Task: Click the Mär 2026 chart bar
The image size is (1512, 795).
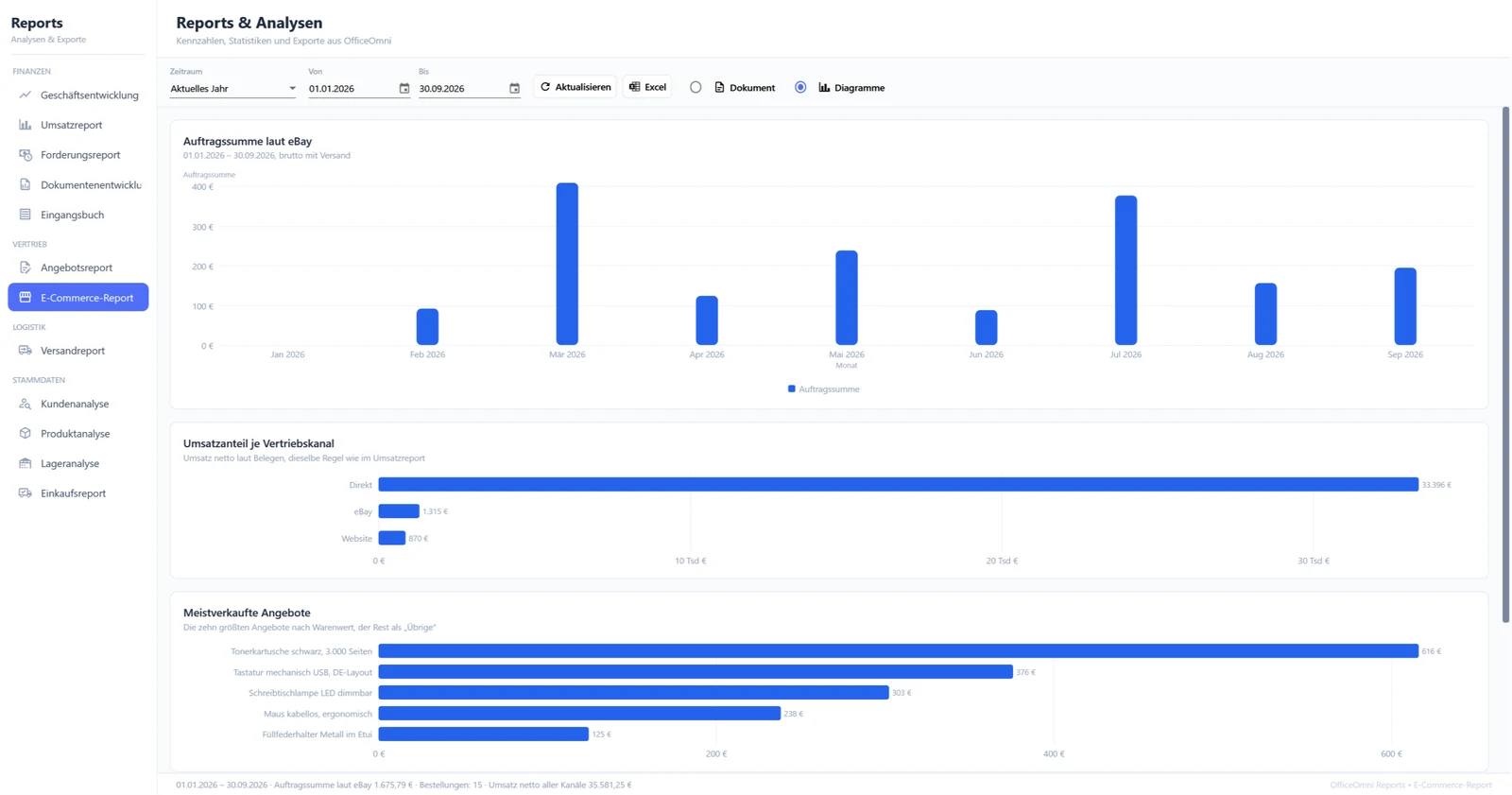Action: (x=567, y=264)
